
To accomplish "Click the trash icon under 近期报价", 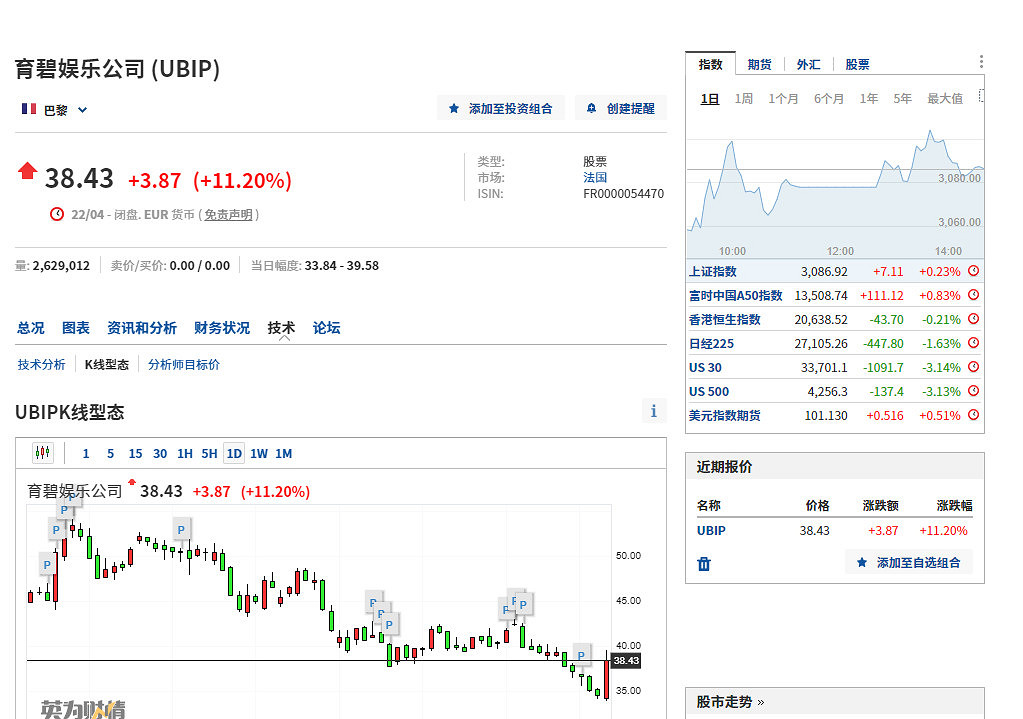I will 704,564.
